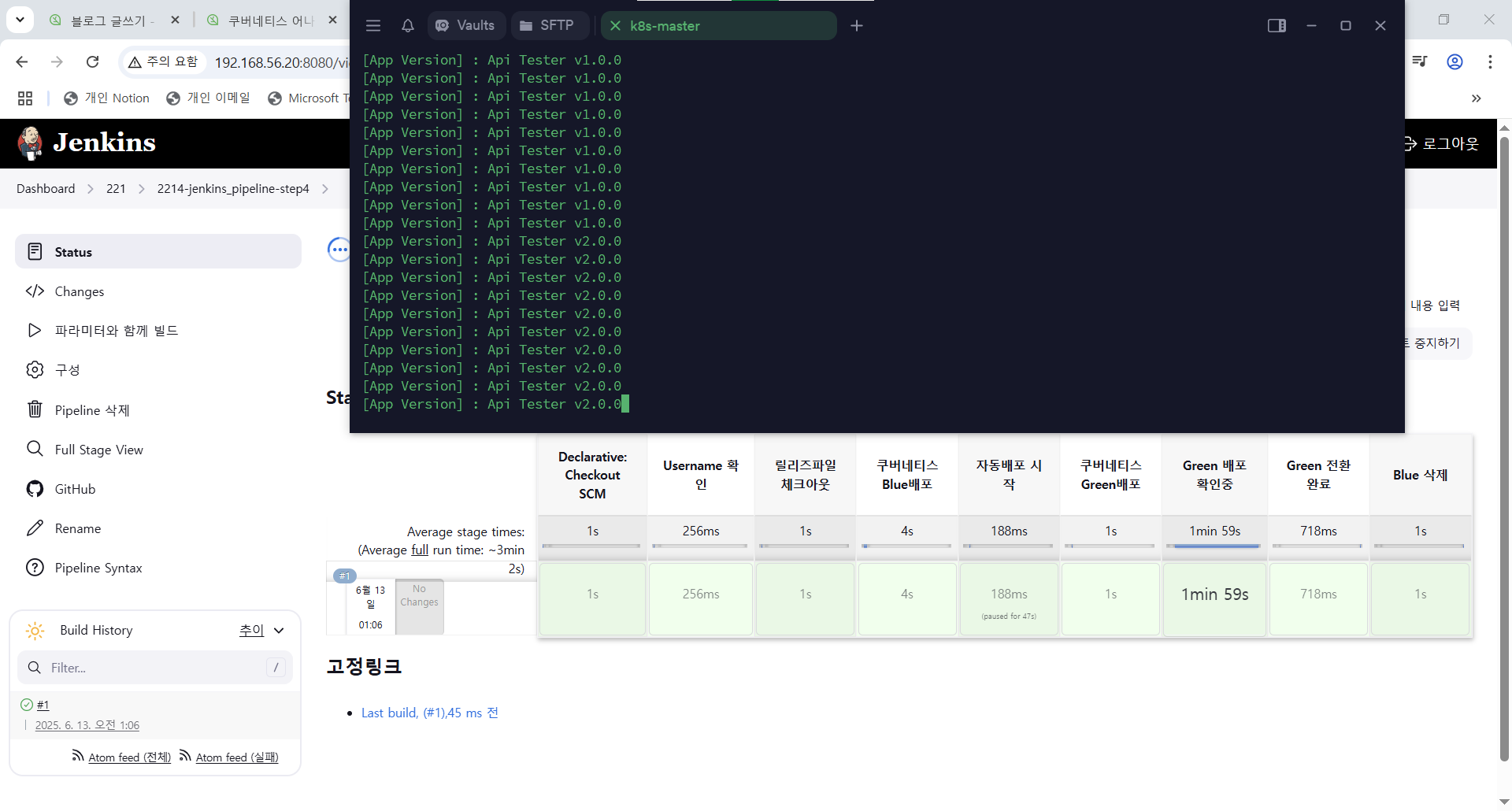The width and height of the screenshot is (1512, 811).
Task: Click the Blue 삭제 1s stage cell
Action: pos(1420,598)
